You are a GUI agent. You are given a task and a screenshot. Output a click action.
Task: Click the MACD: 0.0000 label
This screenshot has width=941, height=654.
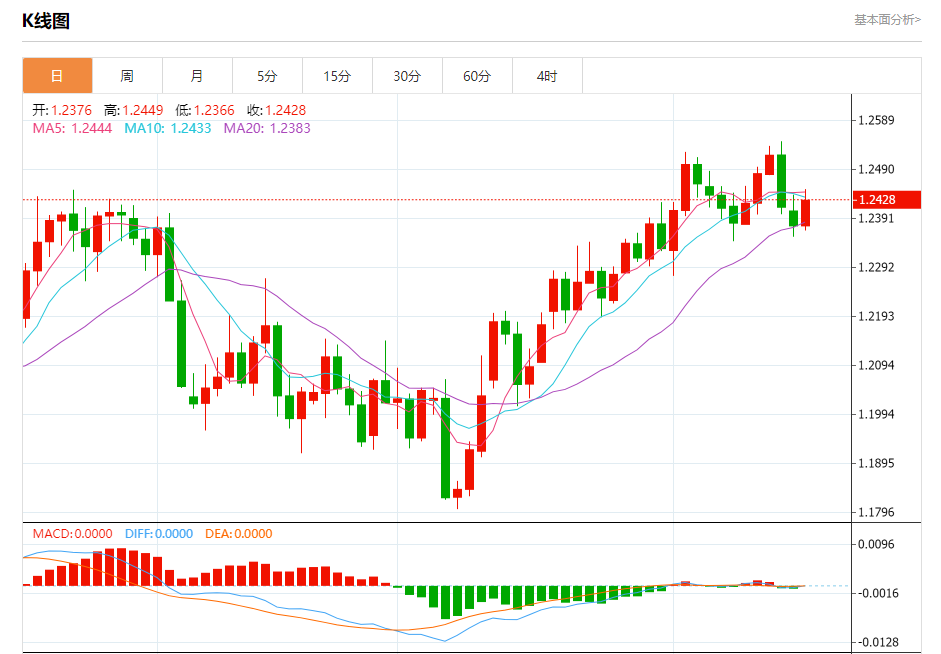[73, 533]
